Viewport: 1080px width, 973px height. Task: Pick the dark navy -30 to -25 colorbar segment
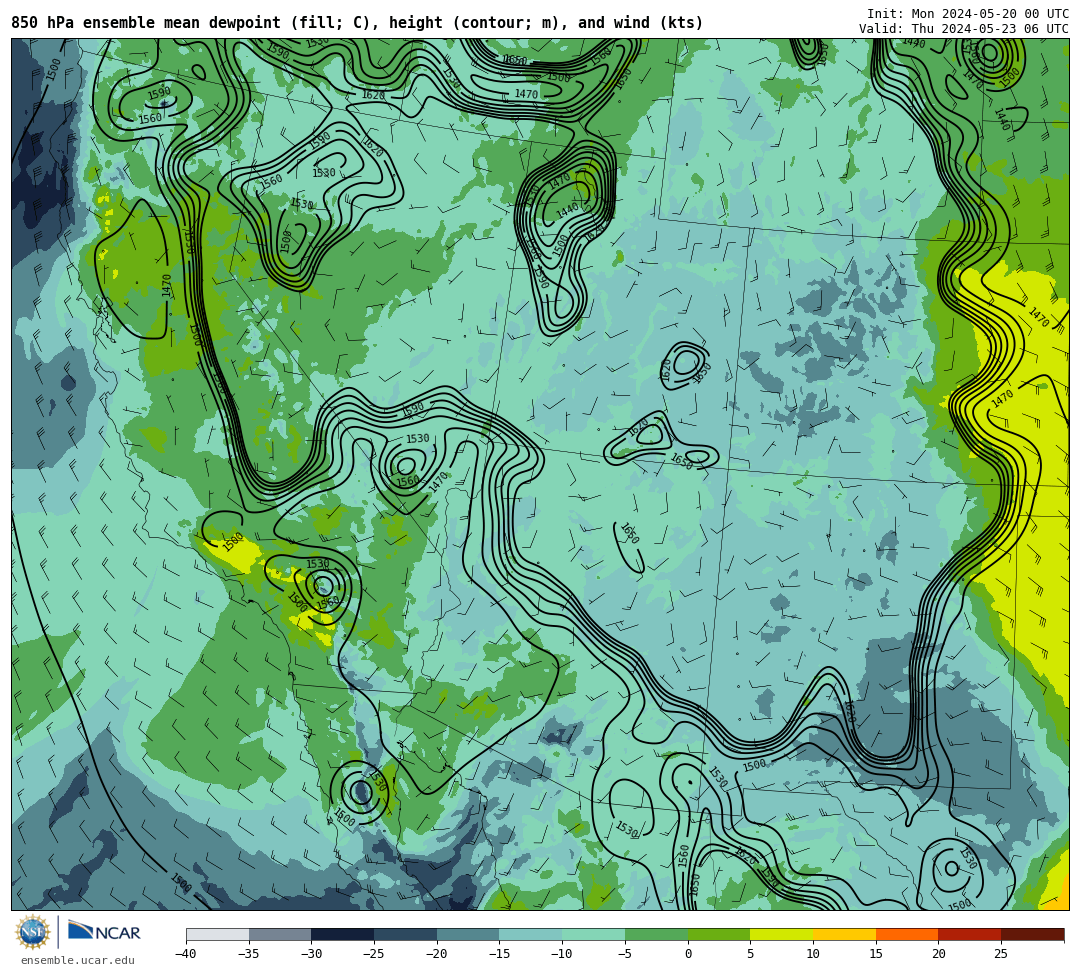coord(343,934)
